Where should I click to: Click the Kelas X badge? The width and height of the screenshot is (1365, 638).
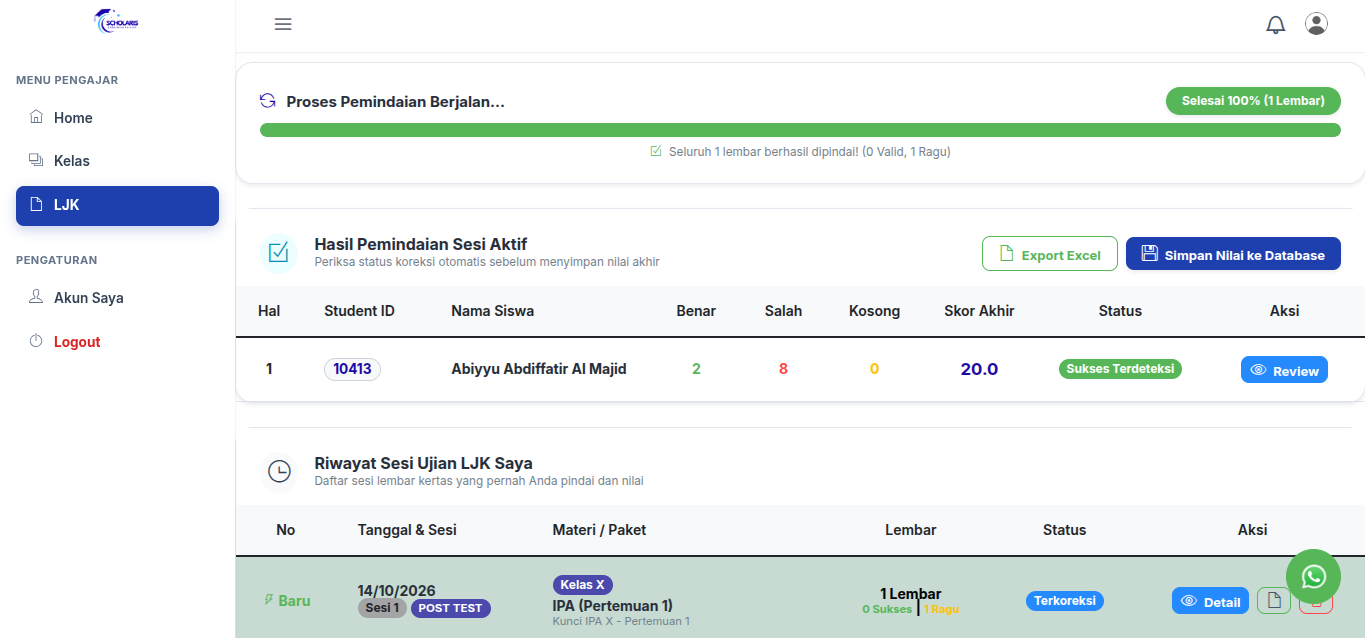[583, 585]
